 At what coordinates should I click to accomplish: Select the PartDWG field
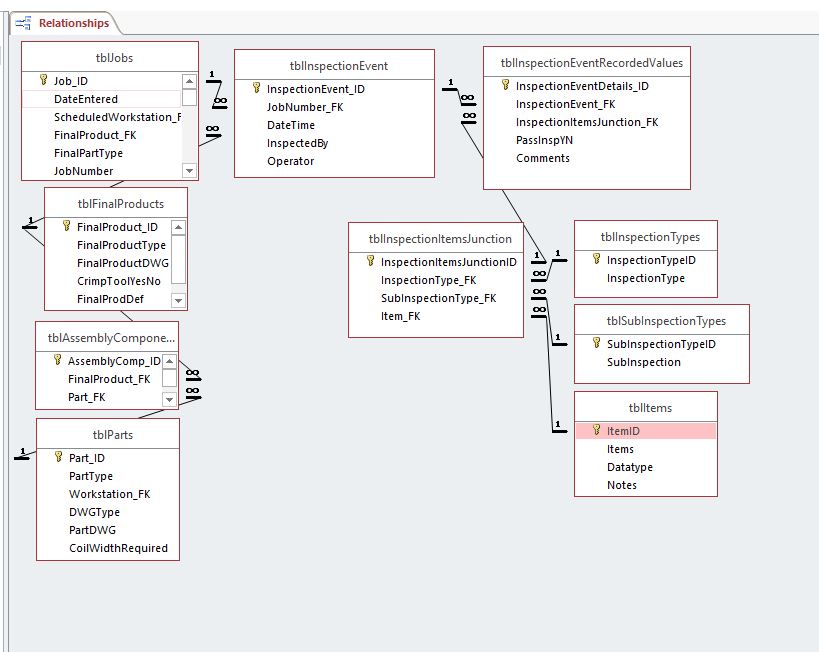tap(92, 530)
